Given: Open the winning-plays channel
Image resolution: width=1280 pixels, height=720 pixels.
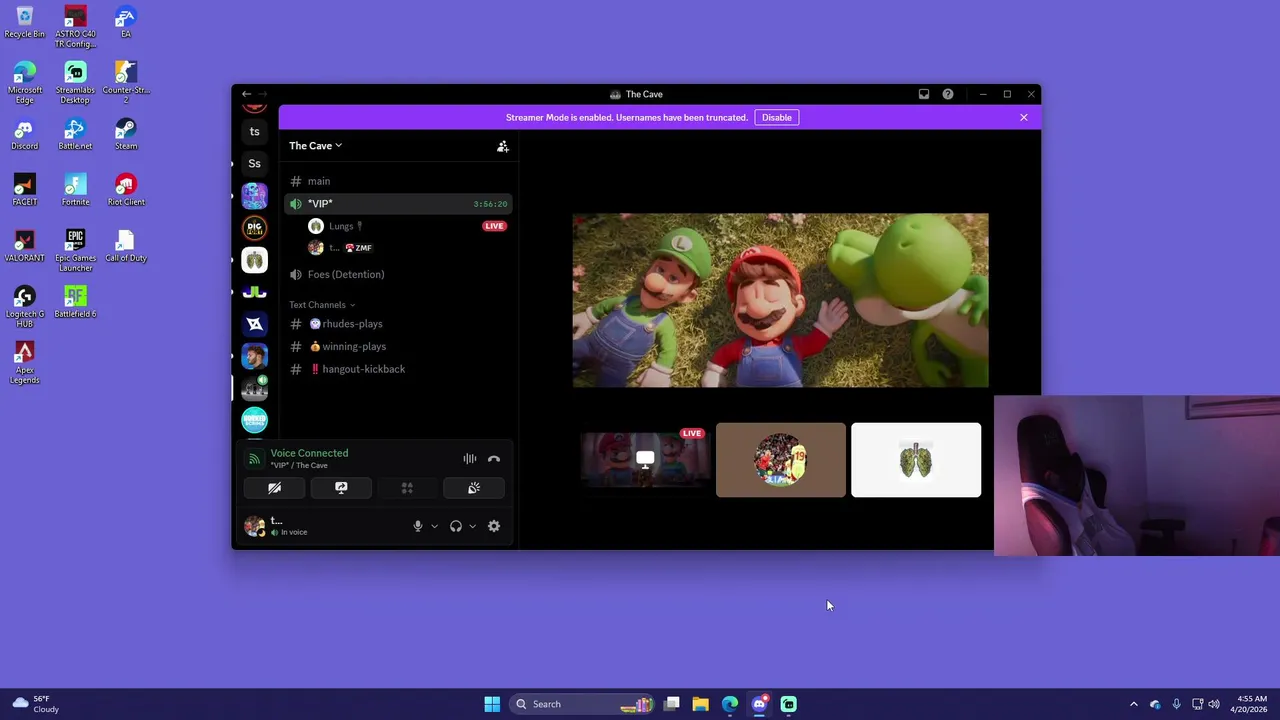Looking at the screenshot, I should point(398,346).
